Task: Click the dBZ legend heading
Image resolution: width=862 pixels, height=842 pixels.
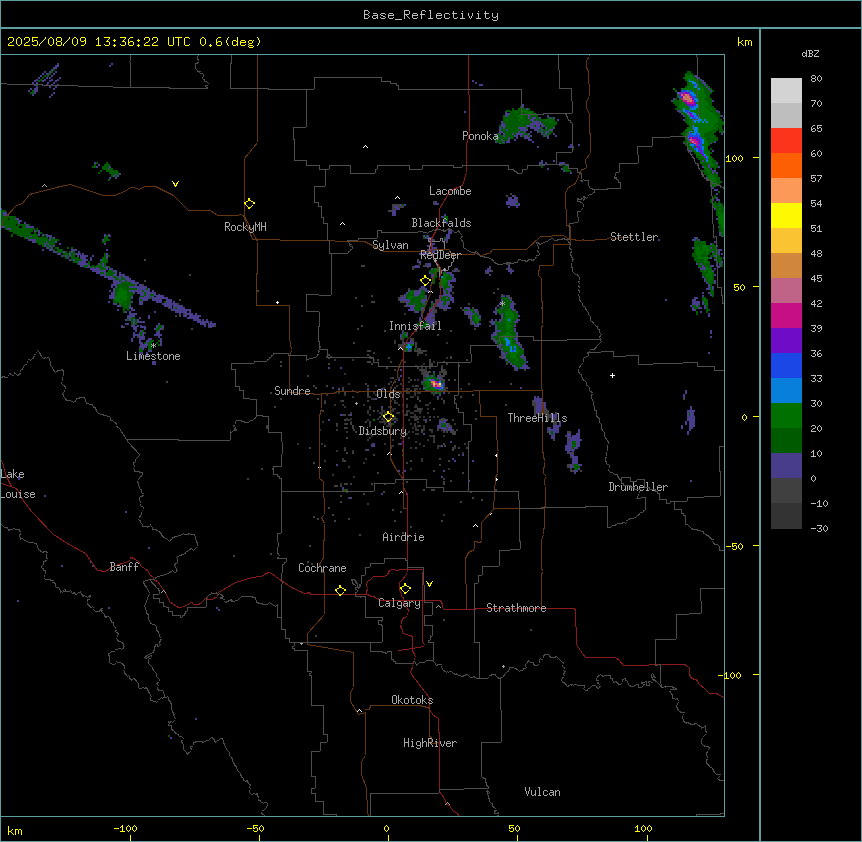Action: [810, 53]
